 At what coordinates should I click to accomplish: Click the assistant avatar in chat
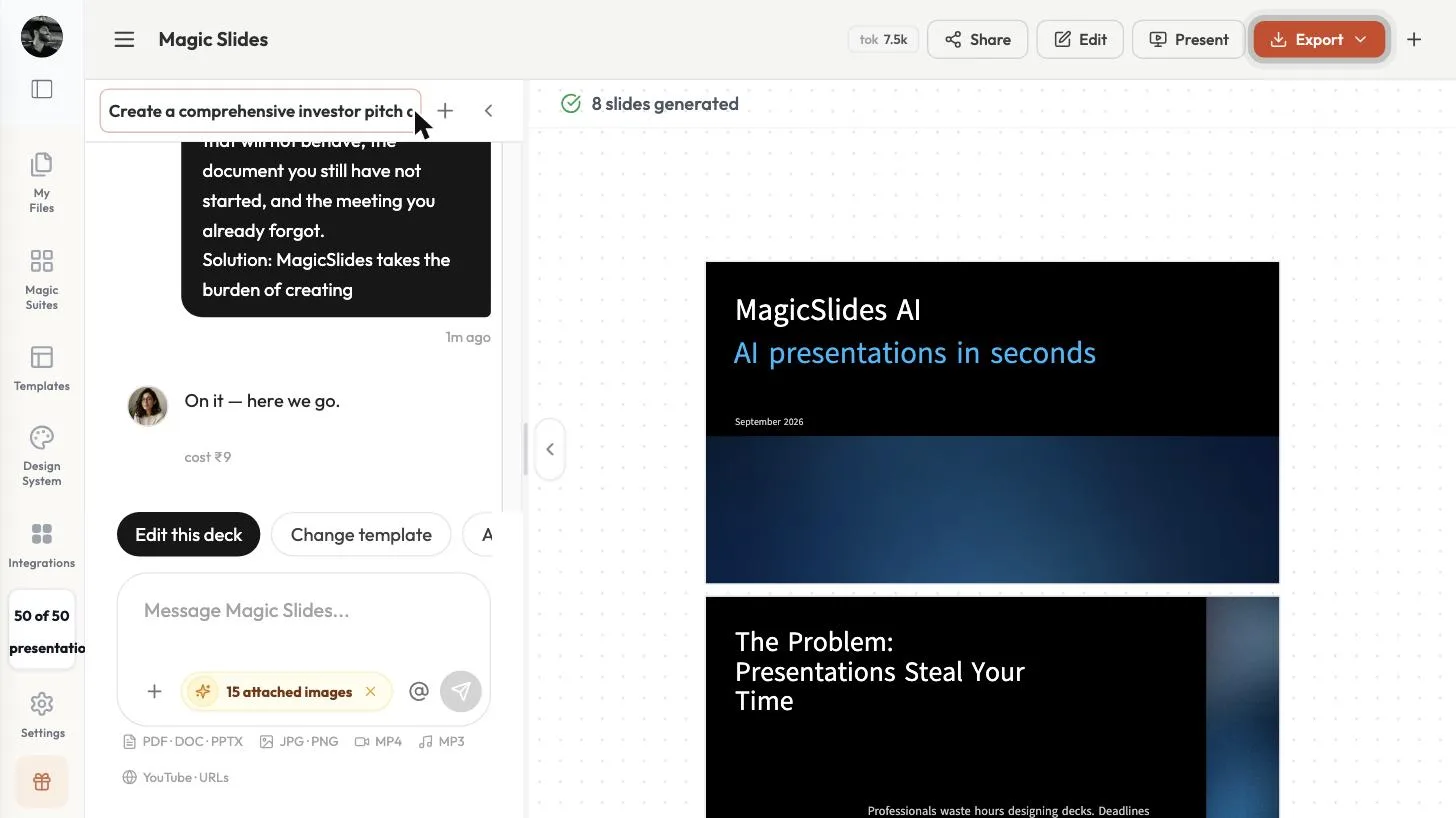click(x=148, y=406)
